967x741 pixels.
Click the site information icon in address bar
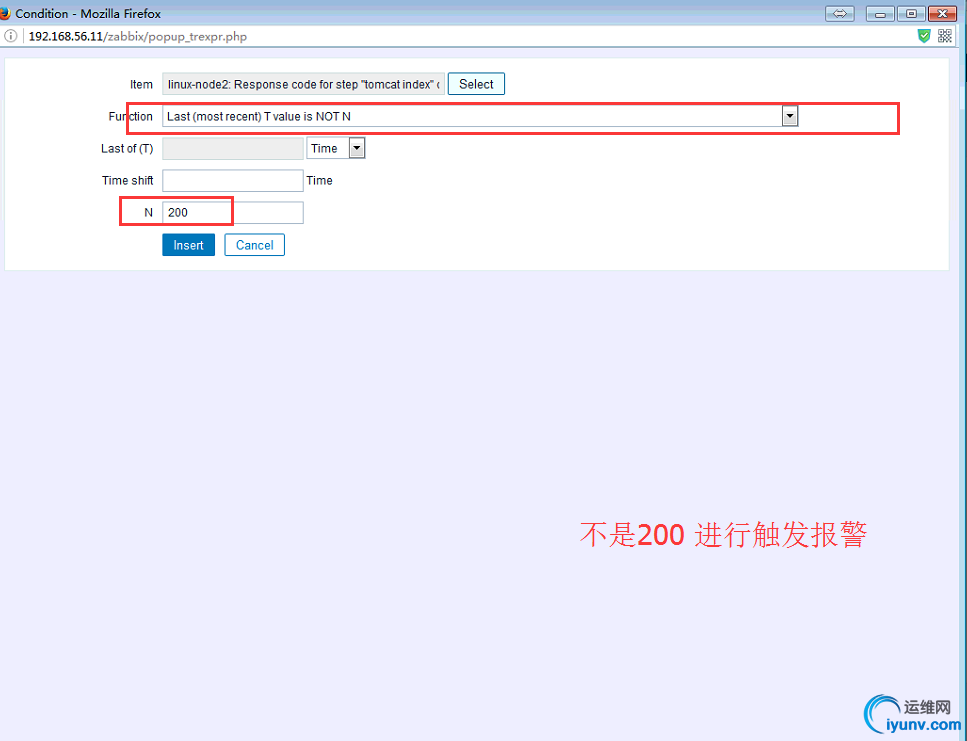(10, 36)
